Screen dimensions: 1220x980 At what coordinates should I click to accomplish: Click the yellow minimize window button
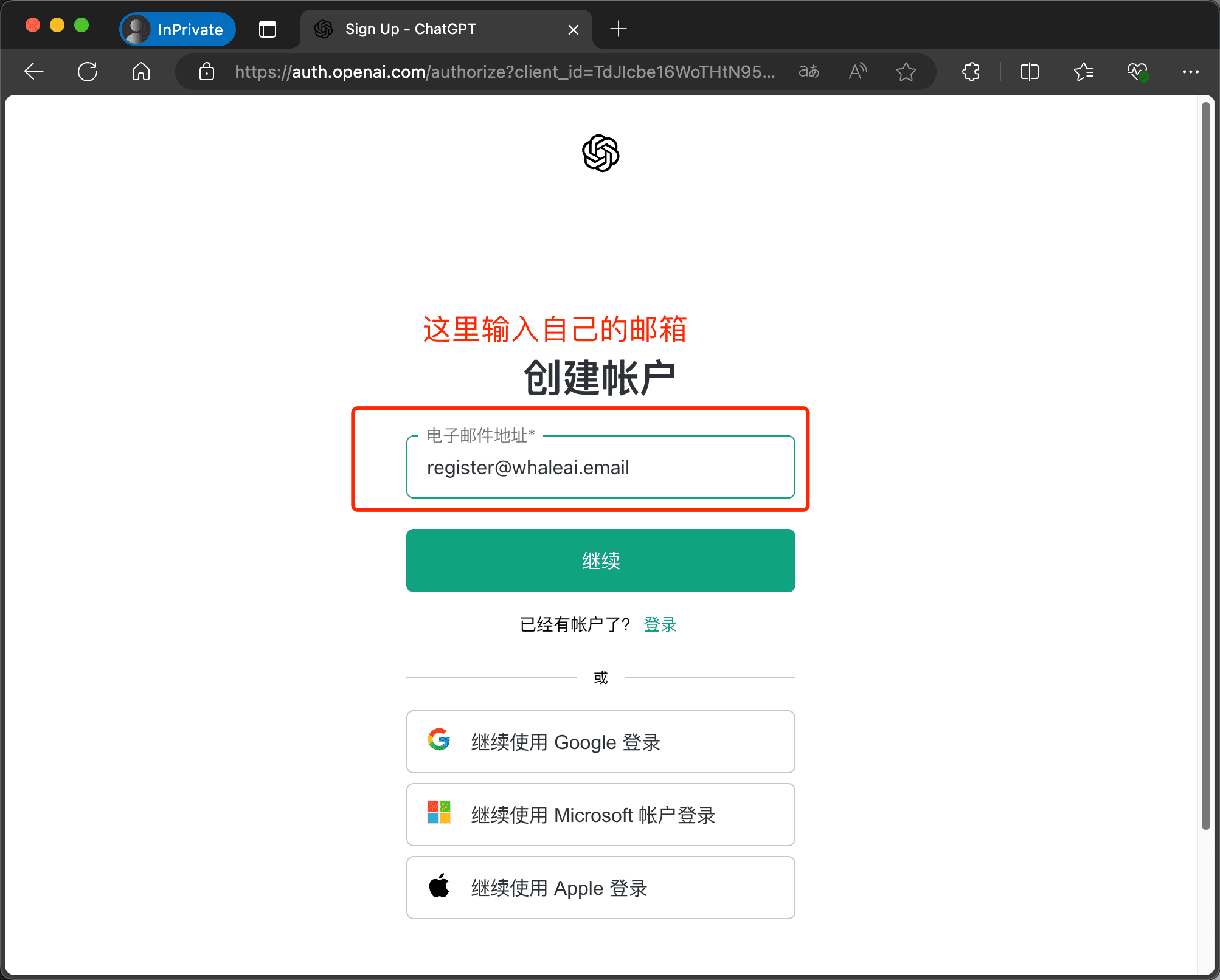coord(57,25)
